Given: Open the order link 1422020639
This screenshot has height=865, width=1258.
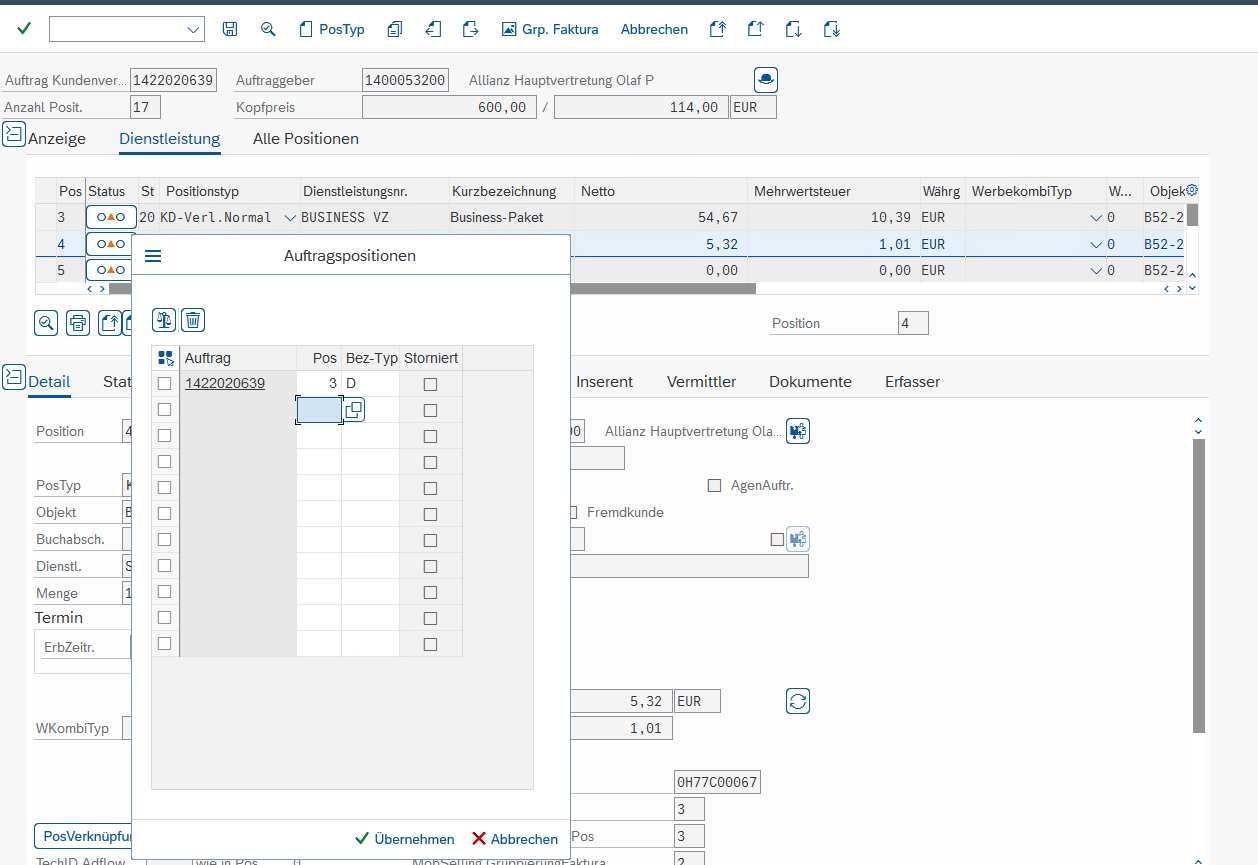Looking at the screenshot, I should click(225, 383).
